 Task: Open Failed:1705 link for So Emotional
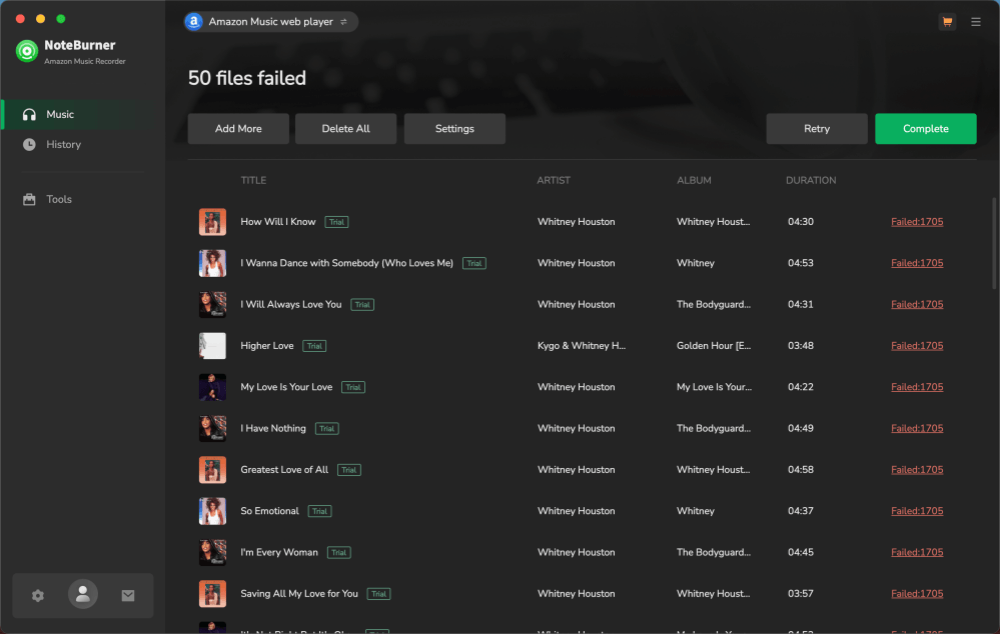[916, 511]
